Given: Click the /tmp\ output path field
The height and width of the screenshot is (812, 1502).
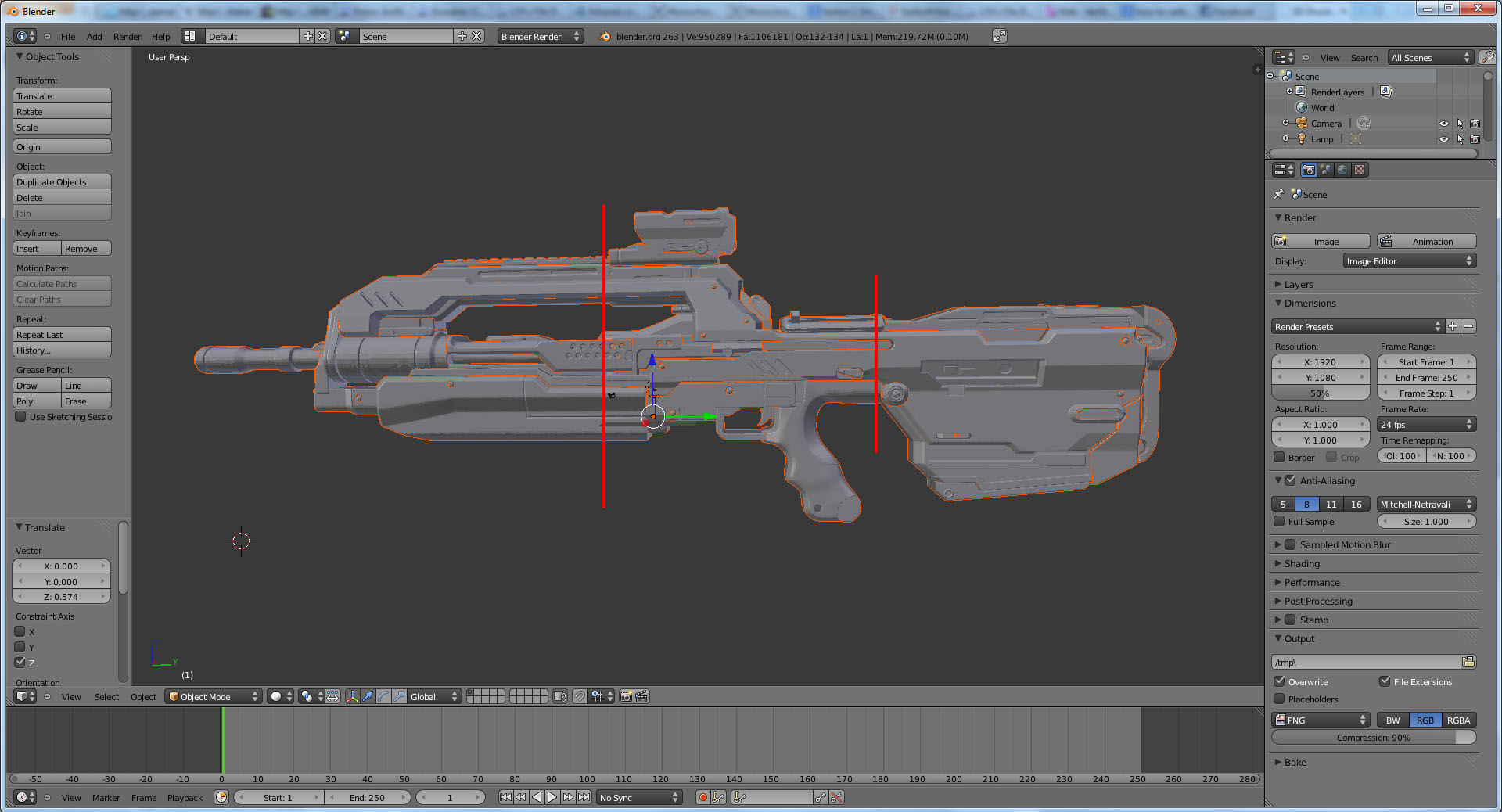Looking at the screenshot, I should coord(1366,662).
